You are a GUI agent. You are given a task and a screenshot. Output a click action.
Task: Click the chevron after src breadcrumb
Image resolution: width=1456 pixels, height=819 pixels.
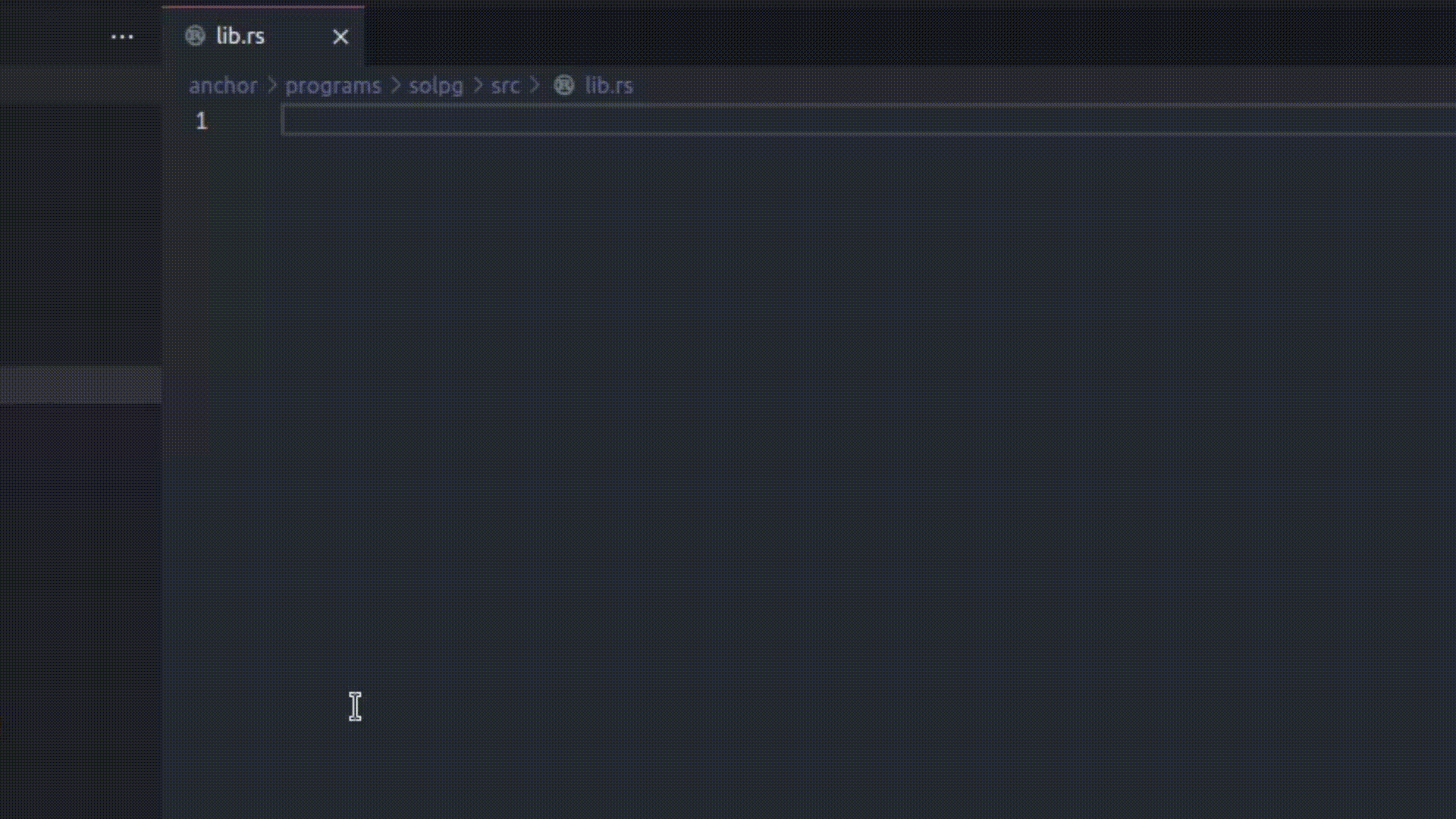535,85
